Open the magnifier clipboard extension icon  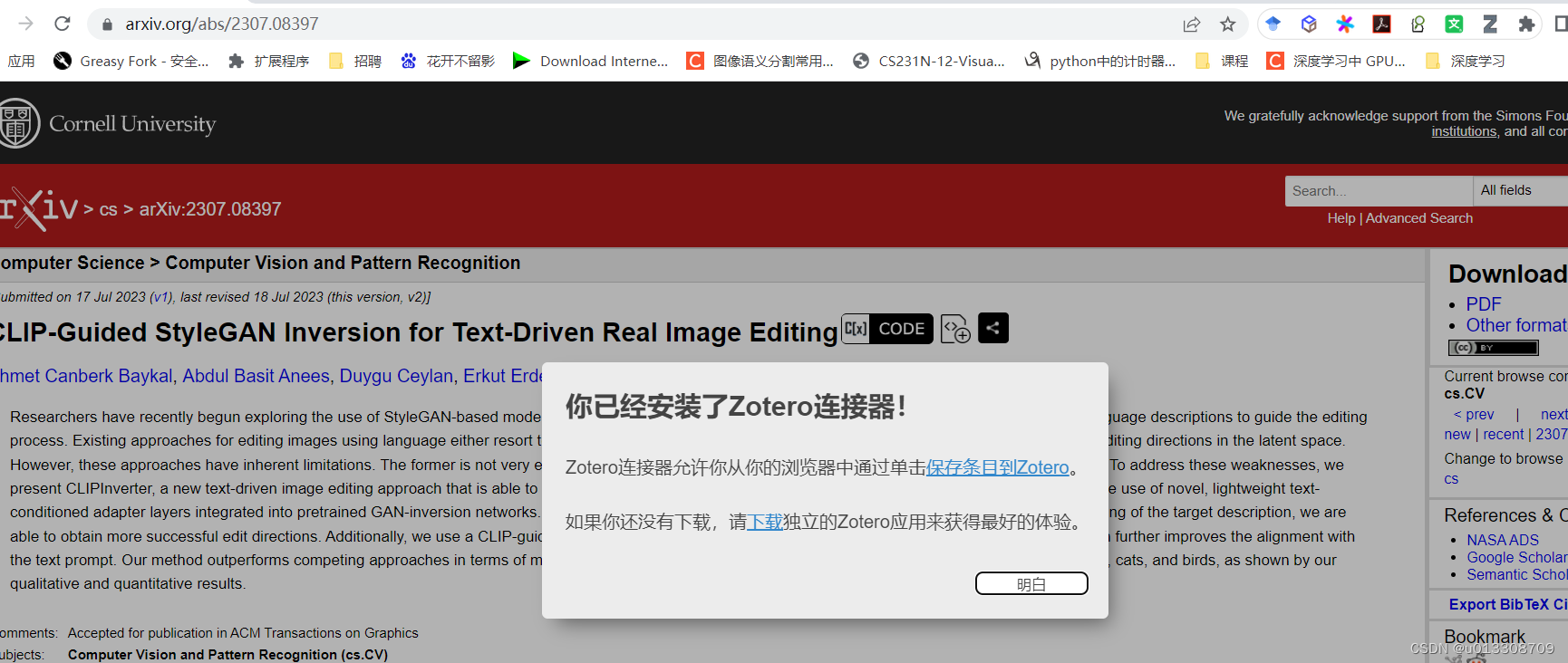[1418, 24]
